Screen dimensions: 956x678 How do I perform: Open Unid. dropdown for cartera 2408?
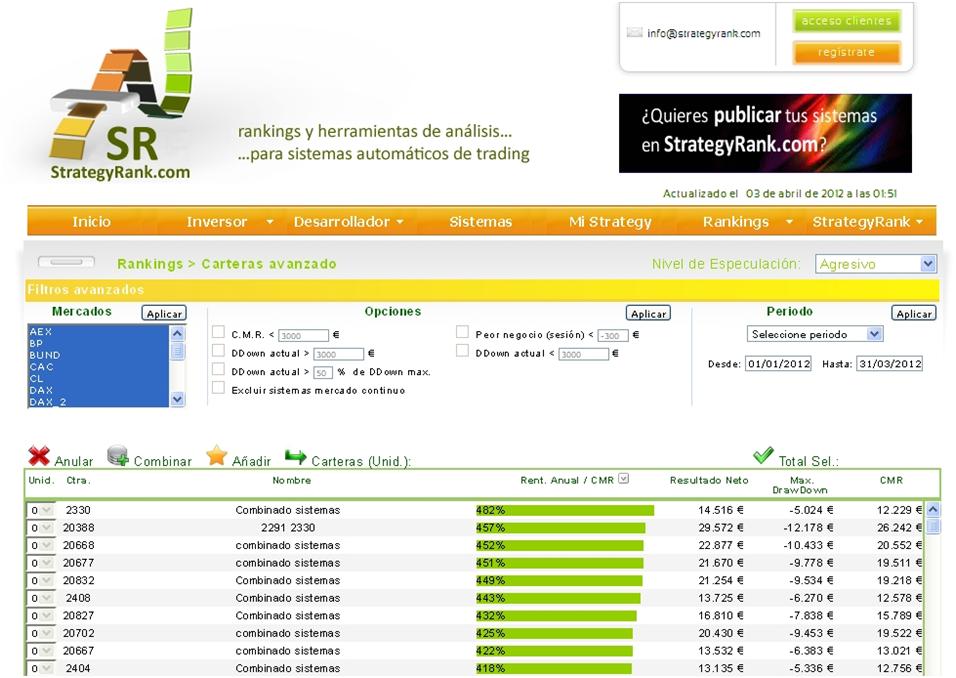click(40, 598)
